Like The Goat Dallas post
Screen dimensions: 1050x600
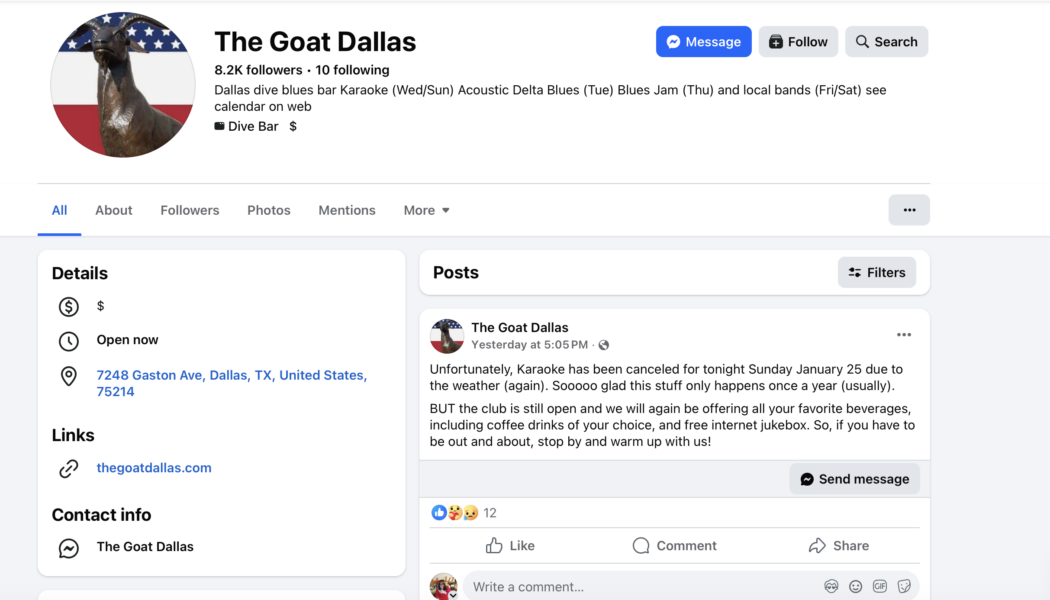(510, 546)
